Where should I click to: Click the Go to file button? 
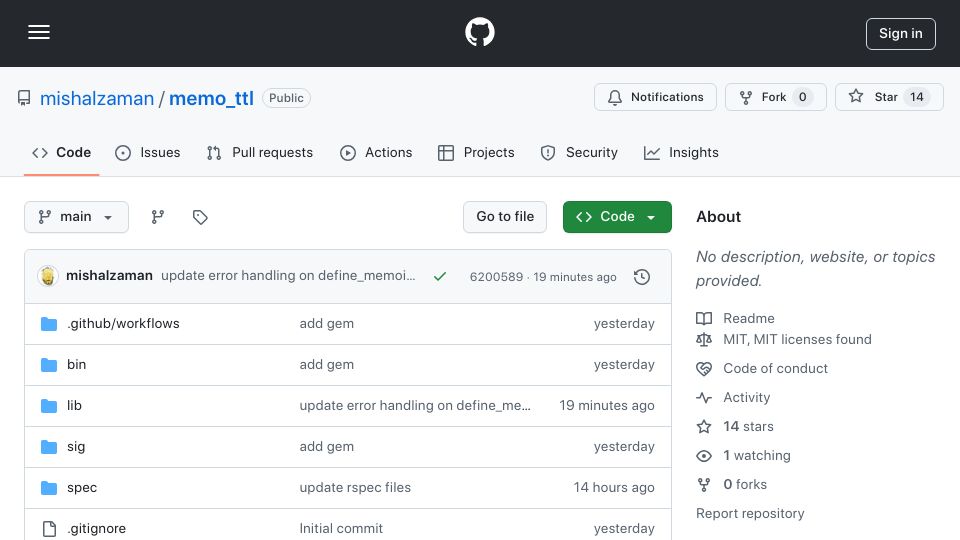point(505,217)
